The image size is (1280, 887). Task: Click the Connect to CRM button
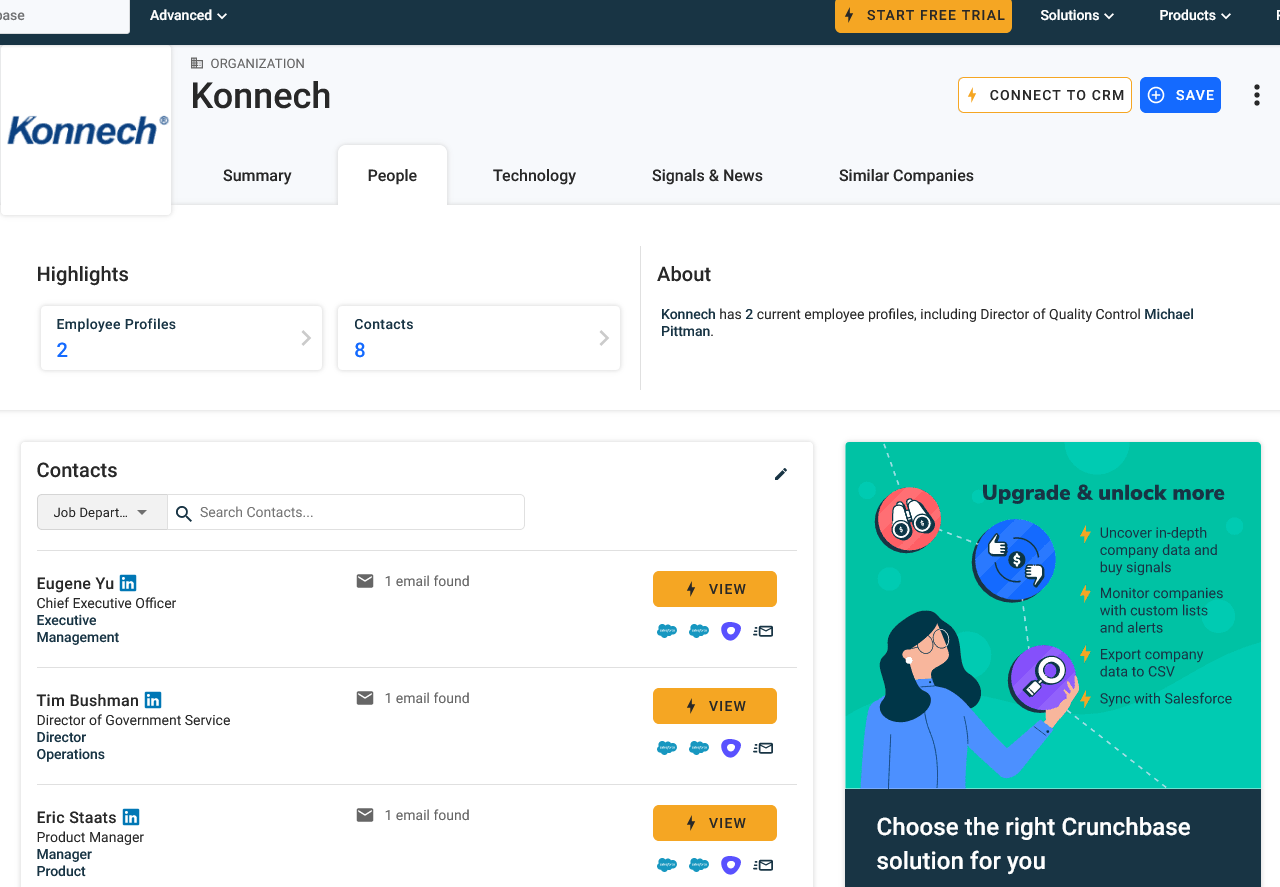tap(1045, 95)
